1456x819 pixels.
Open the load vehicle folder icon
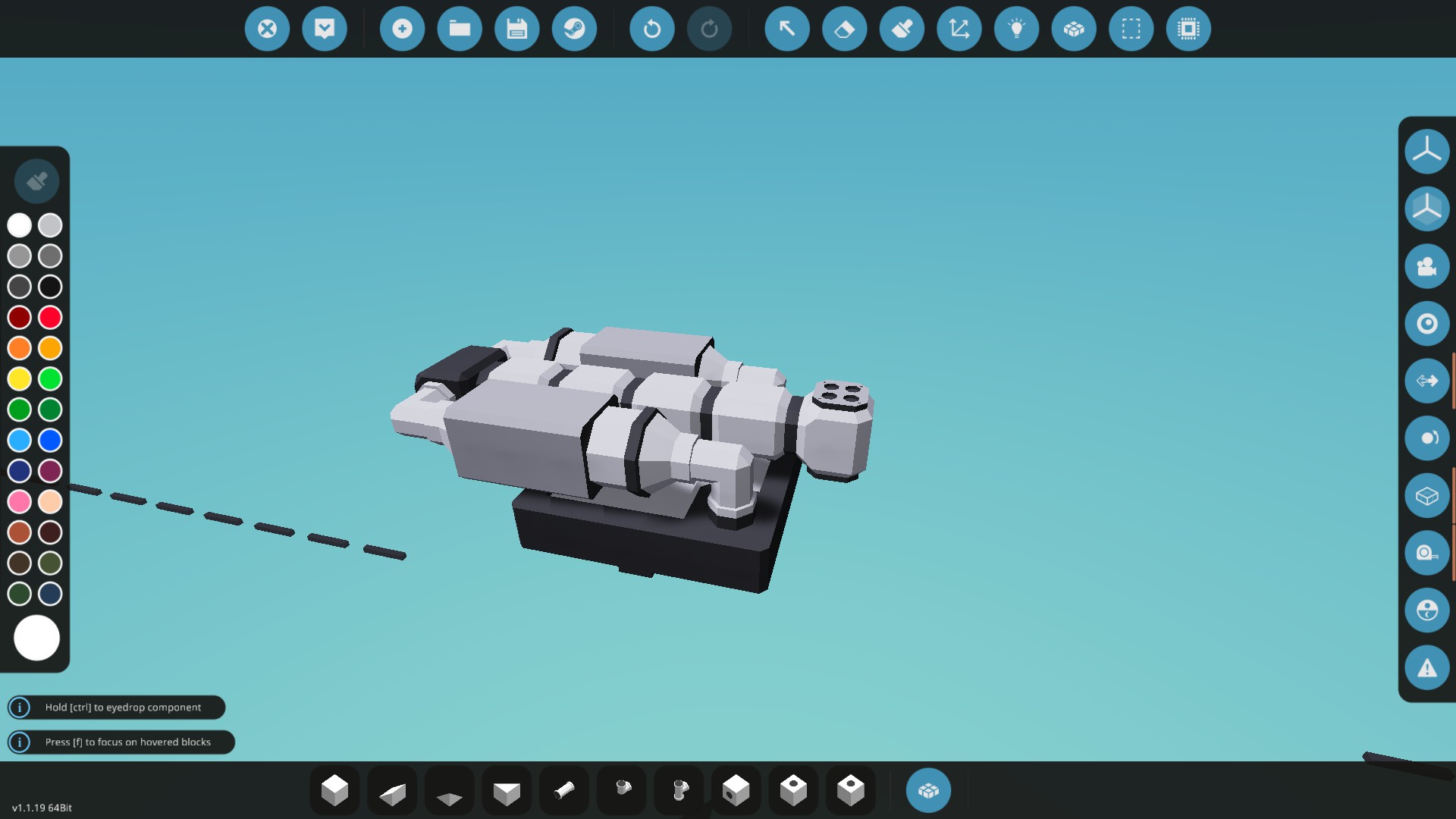pos(460,29)
